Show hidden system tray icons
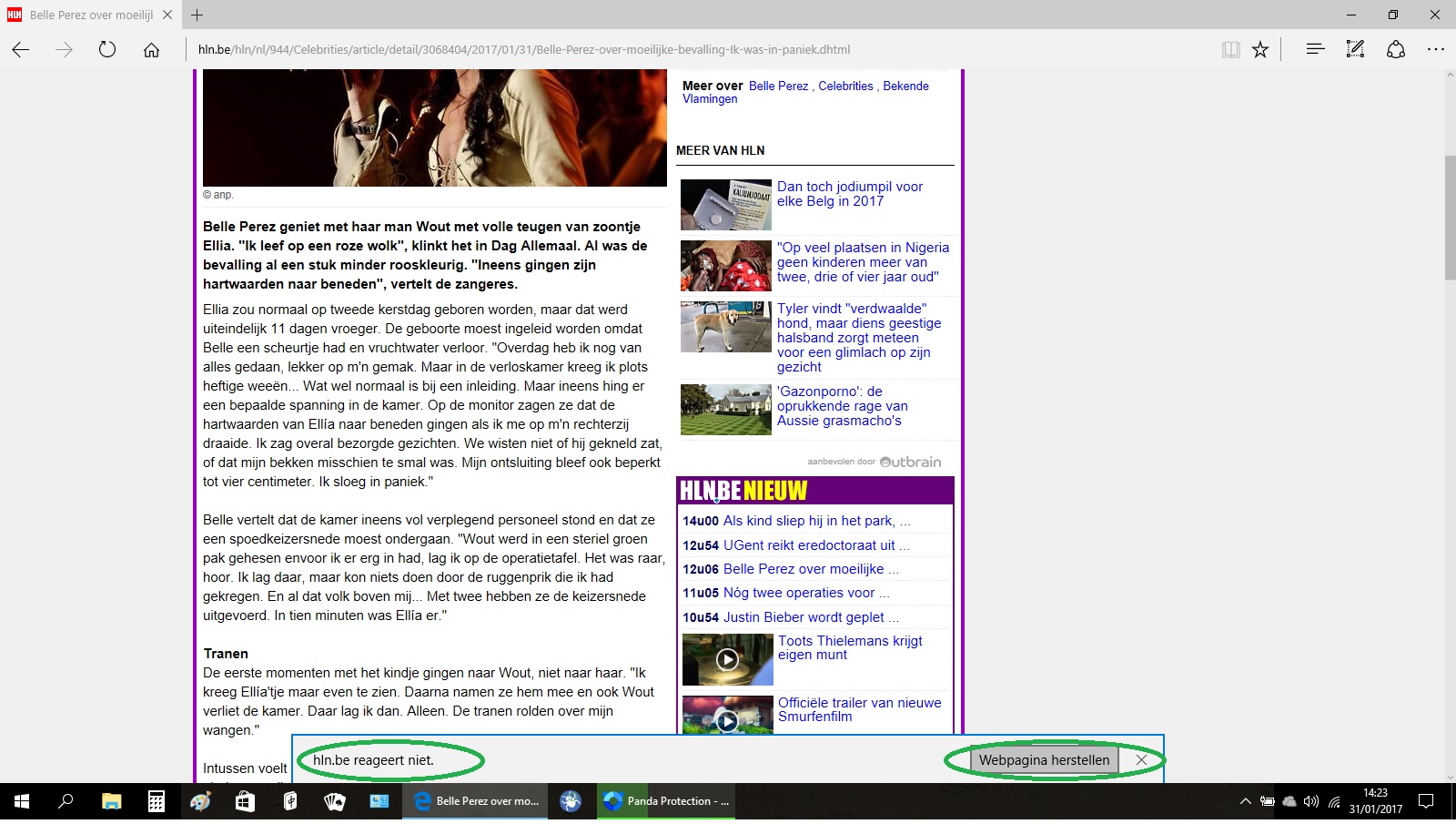 [x=1245, y=801]
